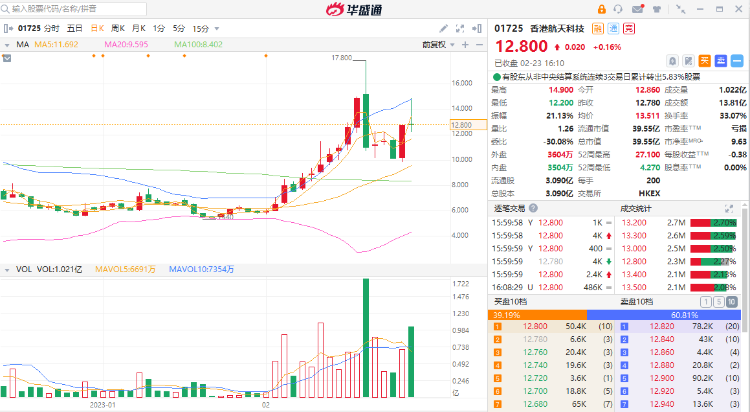Click the light-blue minus button beside sell
This screenshot has height=412, width=750.
(x=737, y=61)
